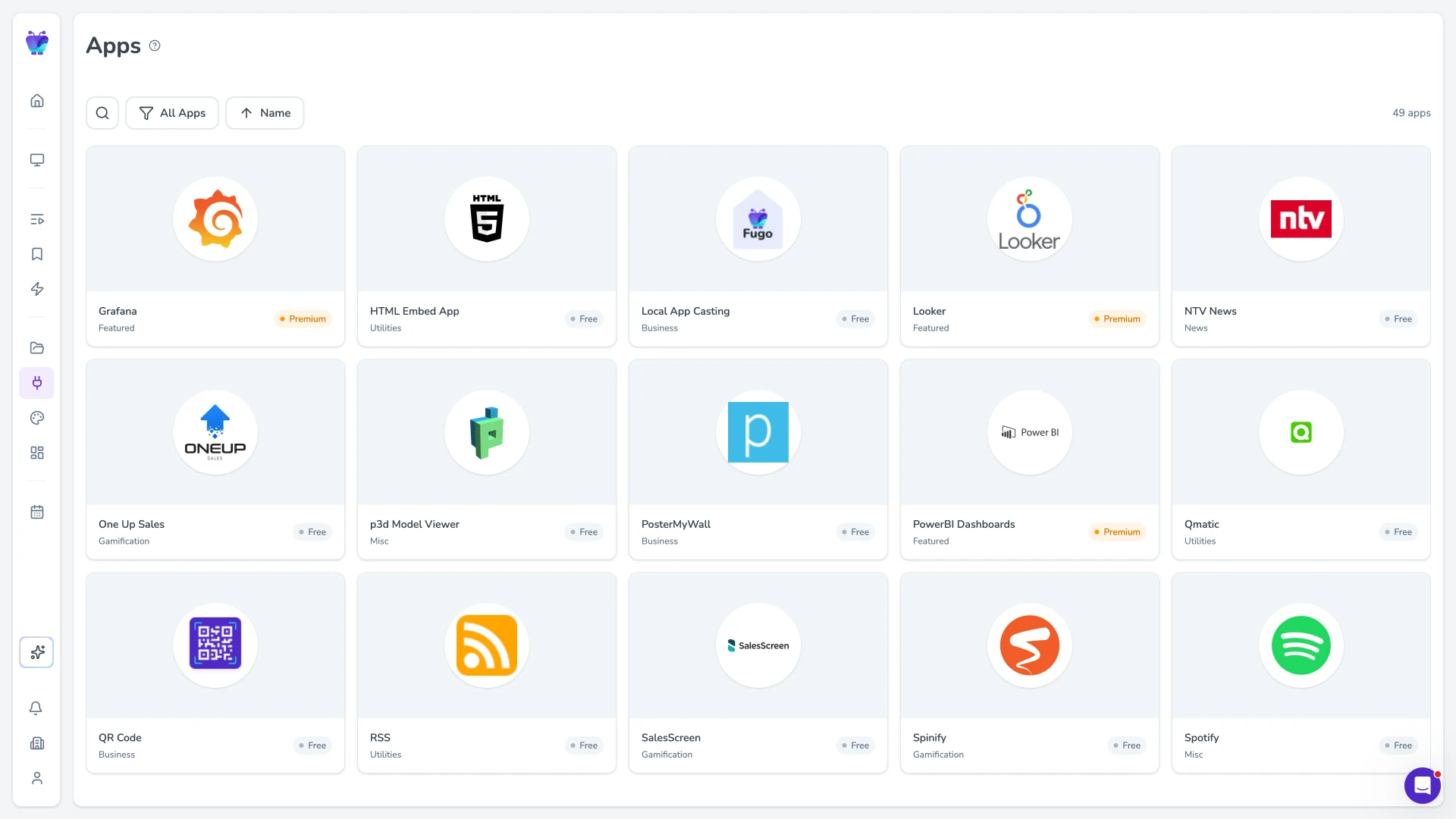The image size is (1456, 819).
Task: Click the p3d Model Viewer title
Action: click(415, 524)
